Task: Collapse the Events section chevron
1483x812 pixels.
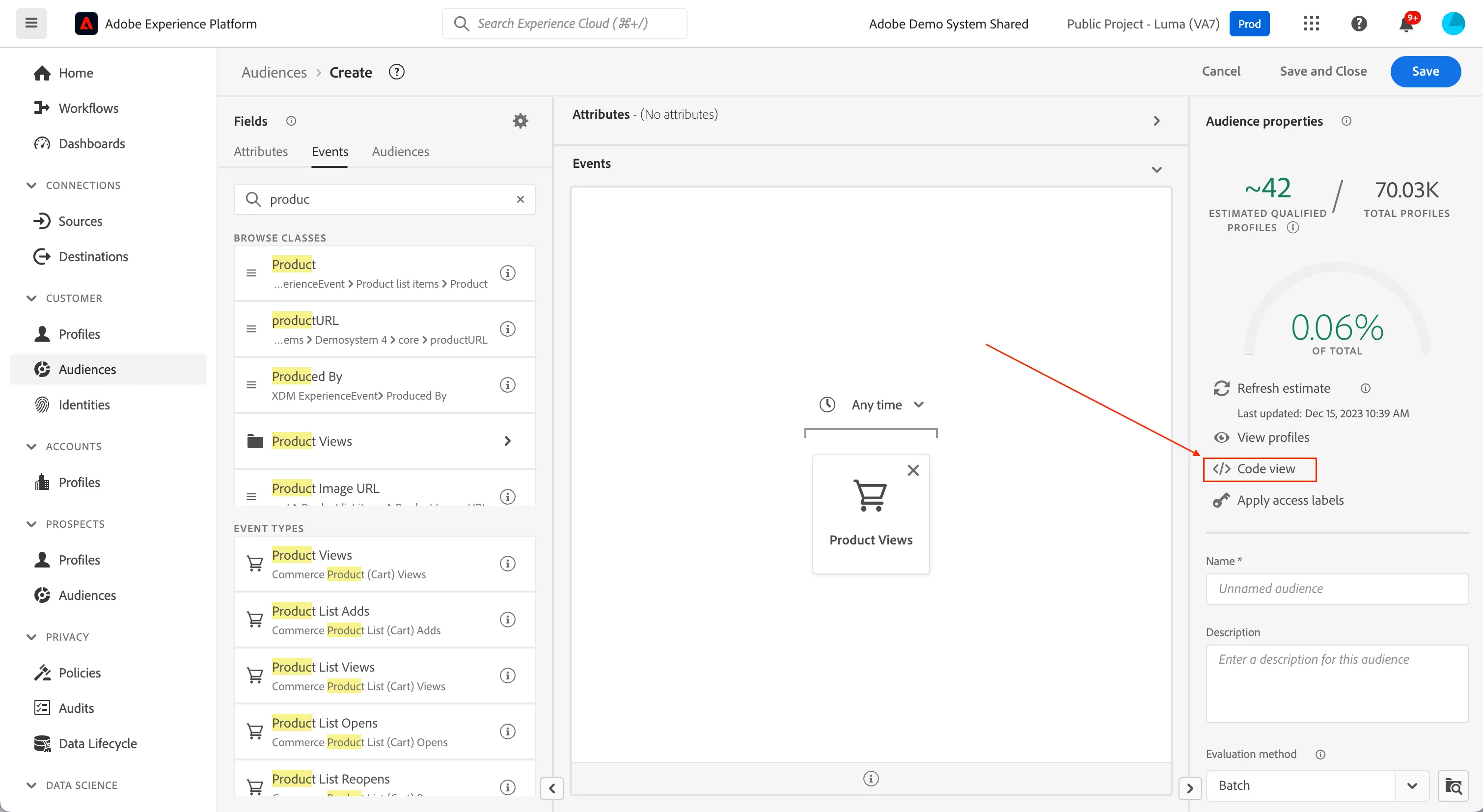Action: [1156, 170]
